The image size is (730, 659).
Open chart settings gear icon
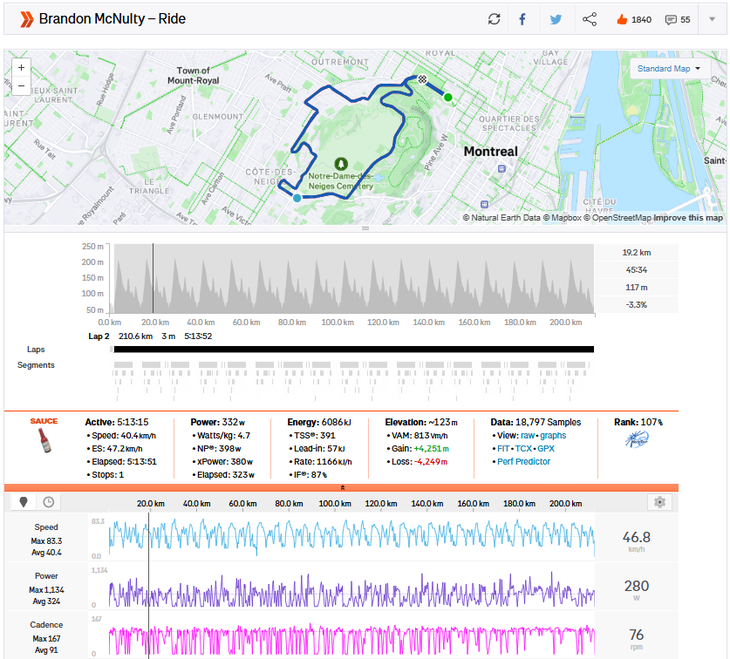coord(658,502)
